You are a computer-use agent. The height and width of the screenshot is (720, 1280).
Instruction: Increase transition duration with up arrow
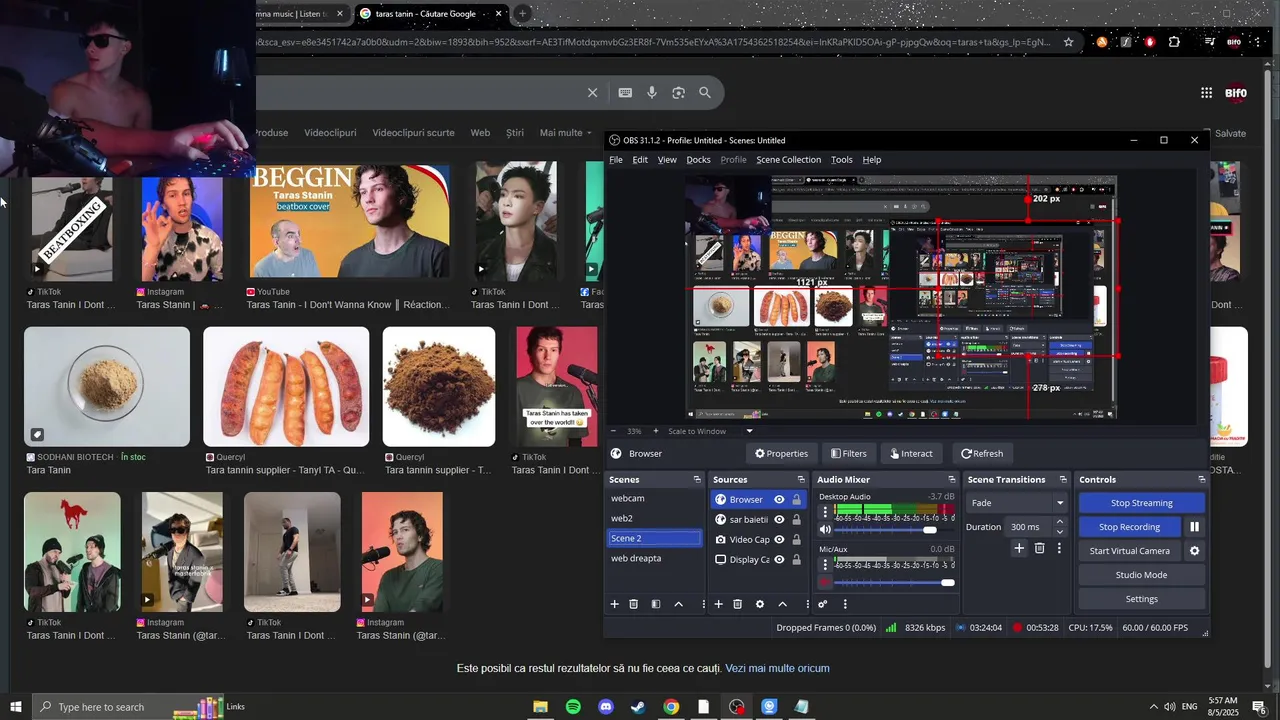click(1059, 522)
